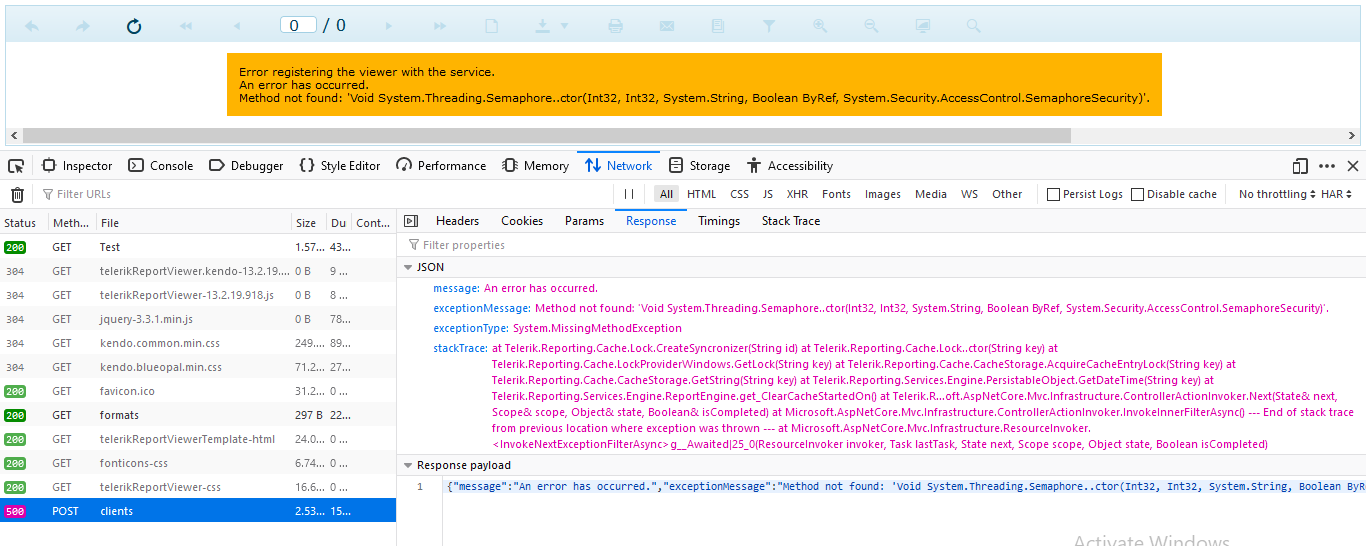Image resolution: width=1366 pixels, height=546 pixels.
Task: Click the print report icon
Action: (x=616, y=26)
